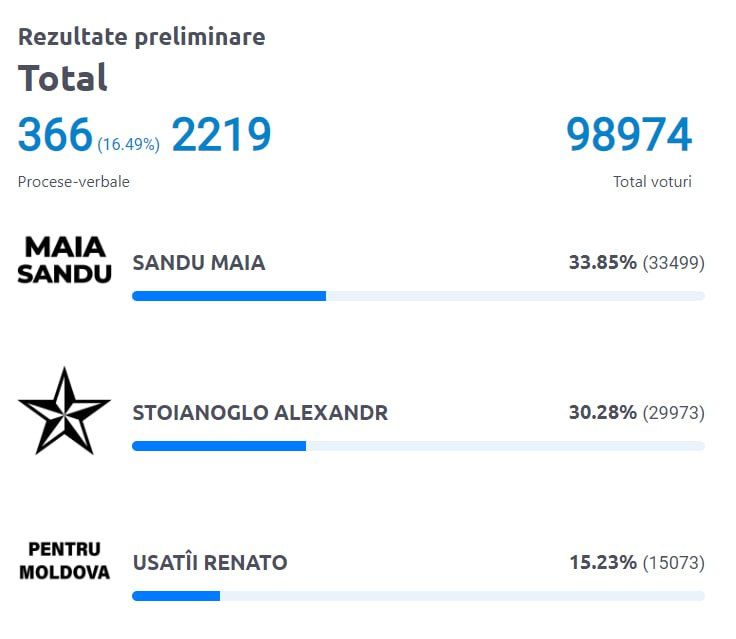Click the Pentru Moldova party logo
The image size is (736, 639).
pyautogui.click(x=65, y=561)
